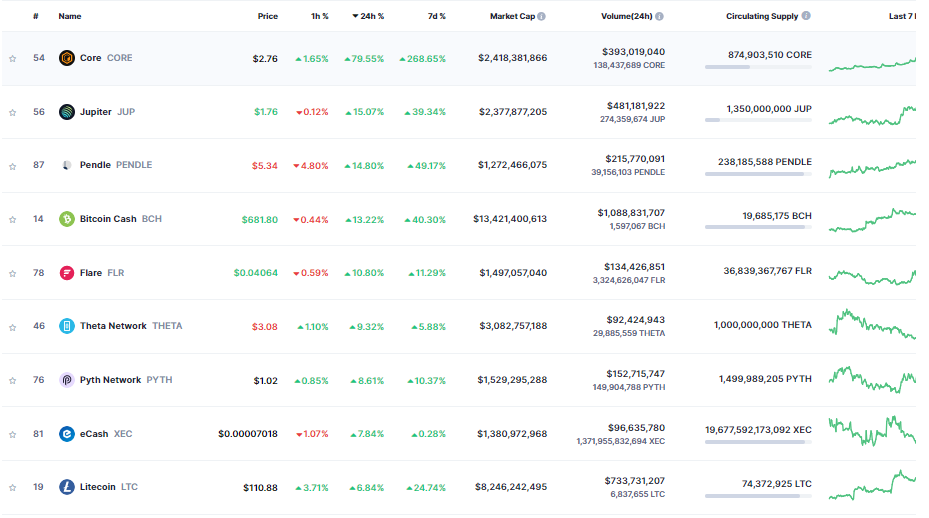
Task: Click the Theta Network logo icon
Action: 67,327
